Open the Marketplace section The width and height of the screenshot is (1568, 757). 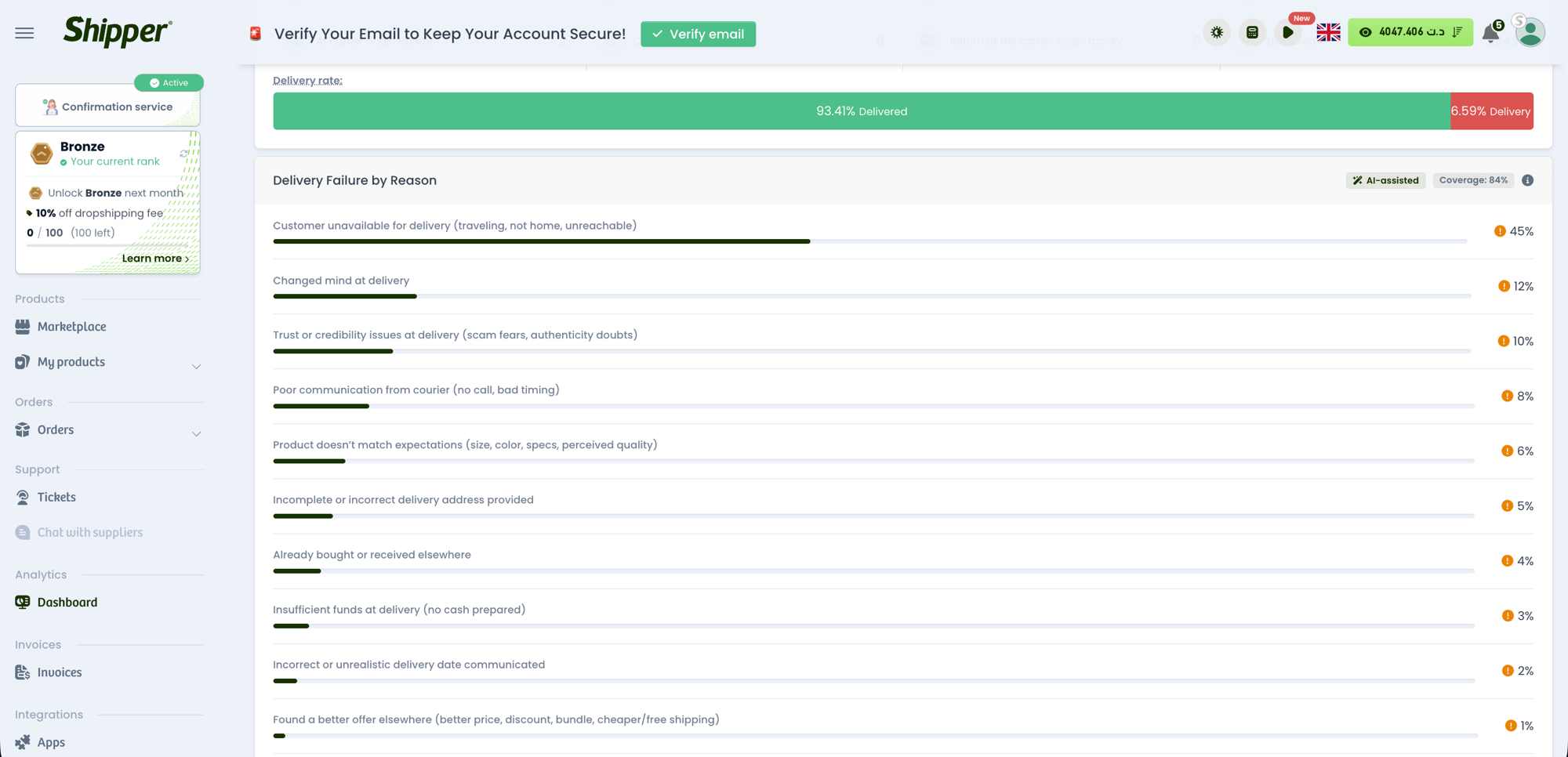(72, 327)
